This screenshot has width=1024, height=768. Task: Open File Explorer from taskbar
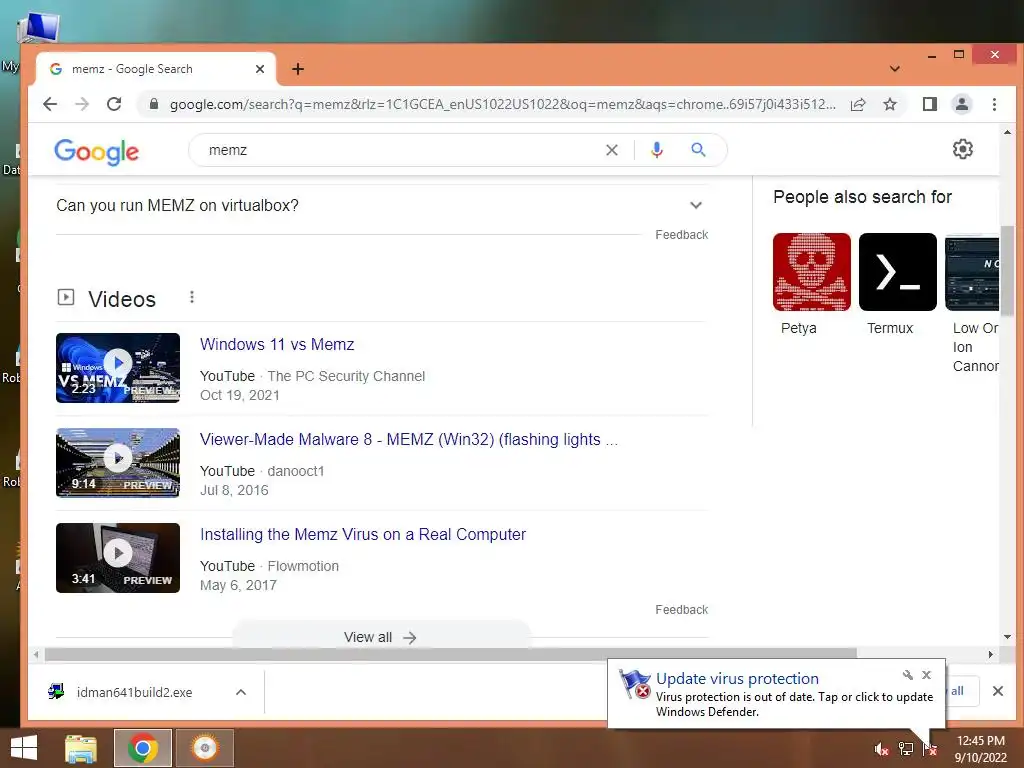point(81,748)
